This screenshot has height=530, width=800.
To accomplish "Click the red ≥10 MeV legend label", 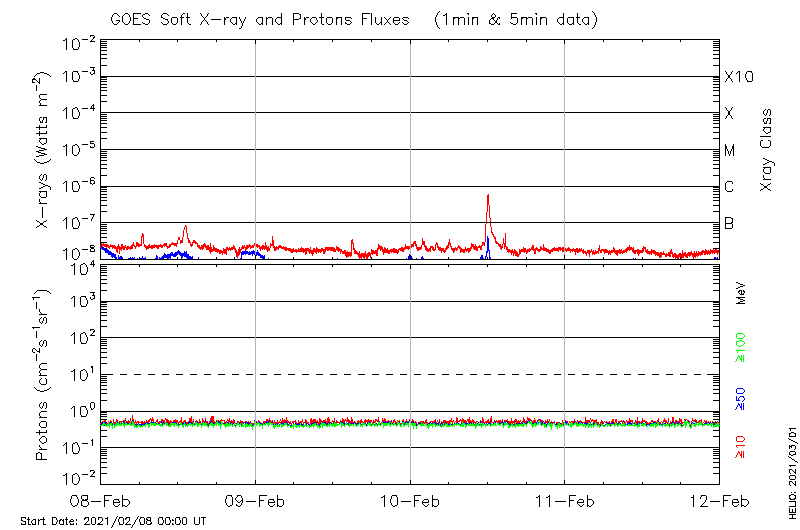I will [741, 447].
